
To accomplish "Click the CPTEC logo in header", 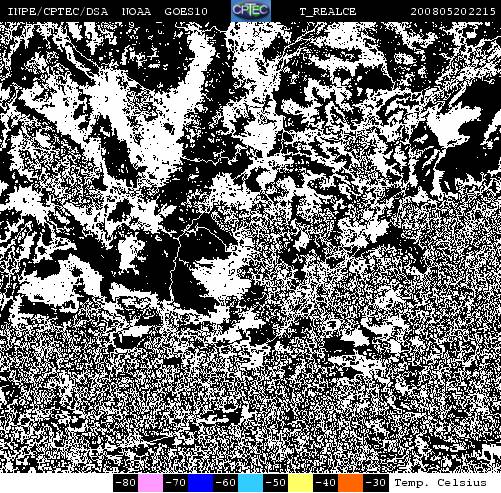I will [x=251, y=11].
